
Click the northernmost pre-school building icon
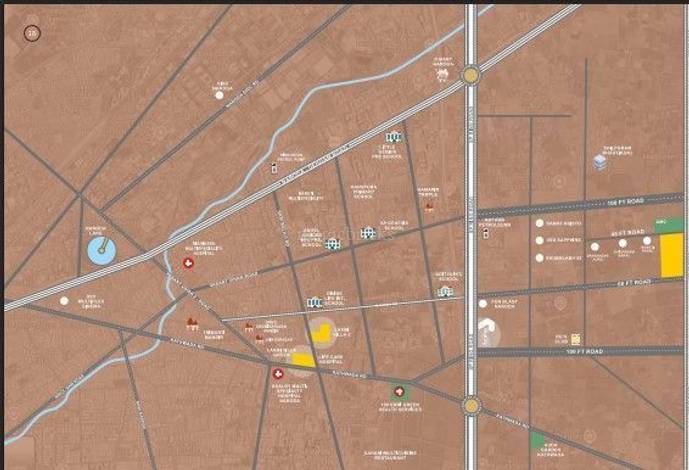click(x=393, y=136)
